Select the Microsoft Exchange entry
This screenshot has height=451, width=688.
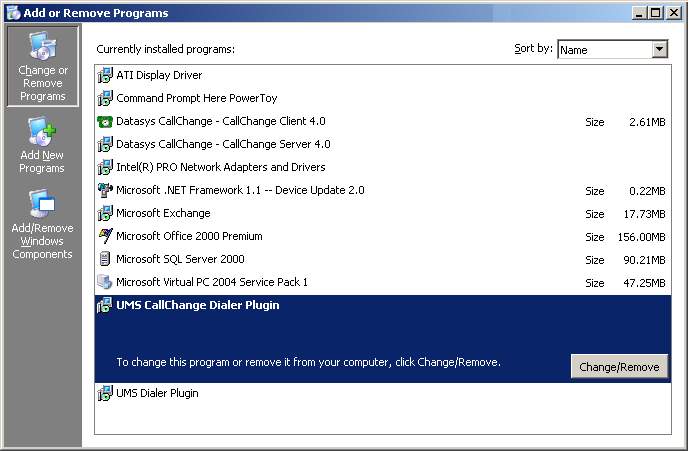(x=383, y=213)
